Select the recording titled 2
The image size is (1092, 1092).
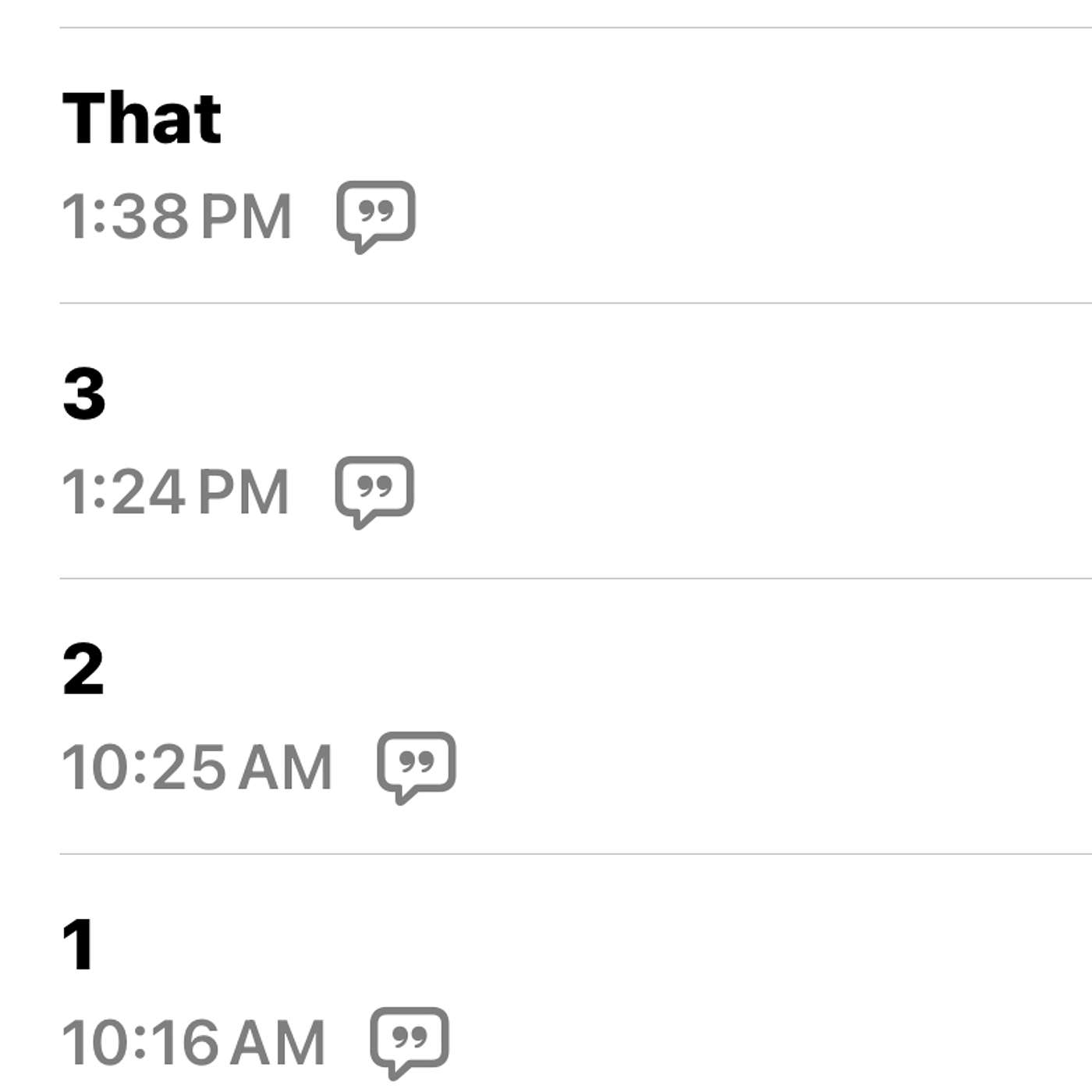coord(83,668)
